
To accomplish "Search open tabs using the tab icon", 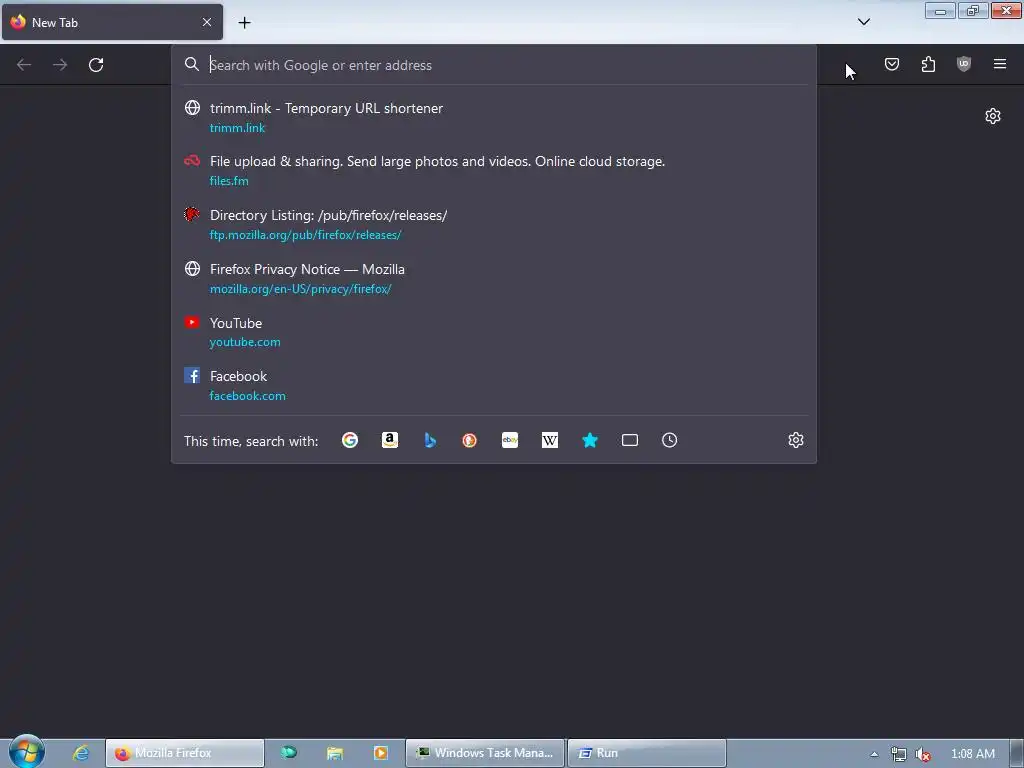I will tap(630, 440).
